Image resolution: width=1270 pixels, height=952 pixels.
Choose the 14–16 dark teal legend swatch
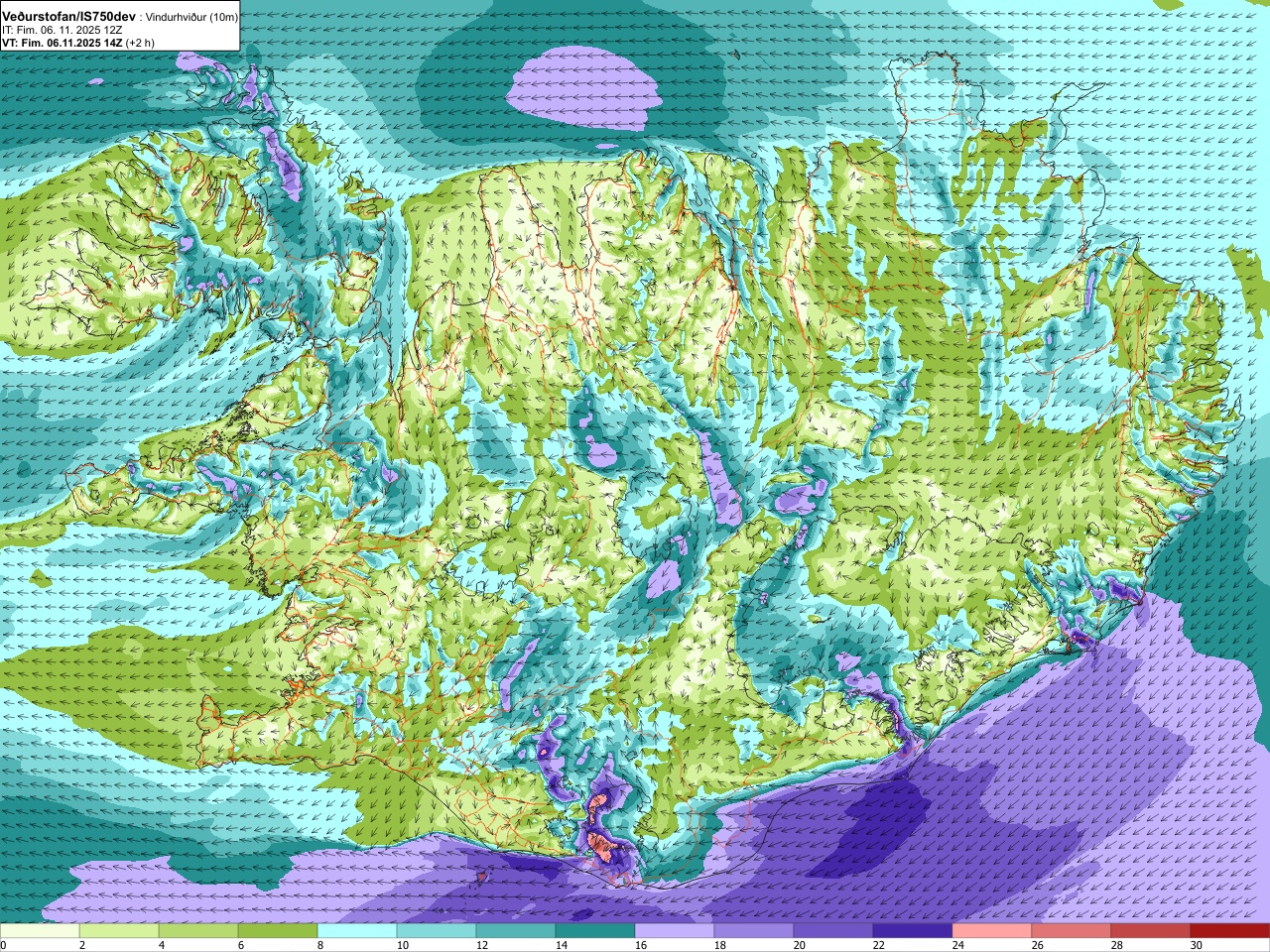[x=595, y=931]
